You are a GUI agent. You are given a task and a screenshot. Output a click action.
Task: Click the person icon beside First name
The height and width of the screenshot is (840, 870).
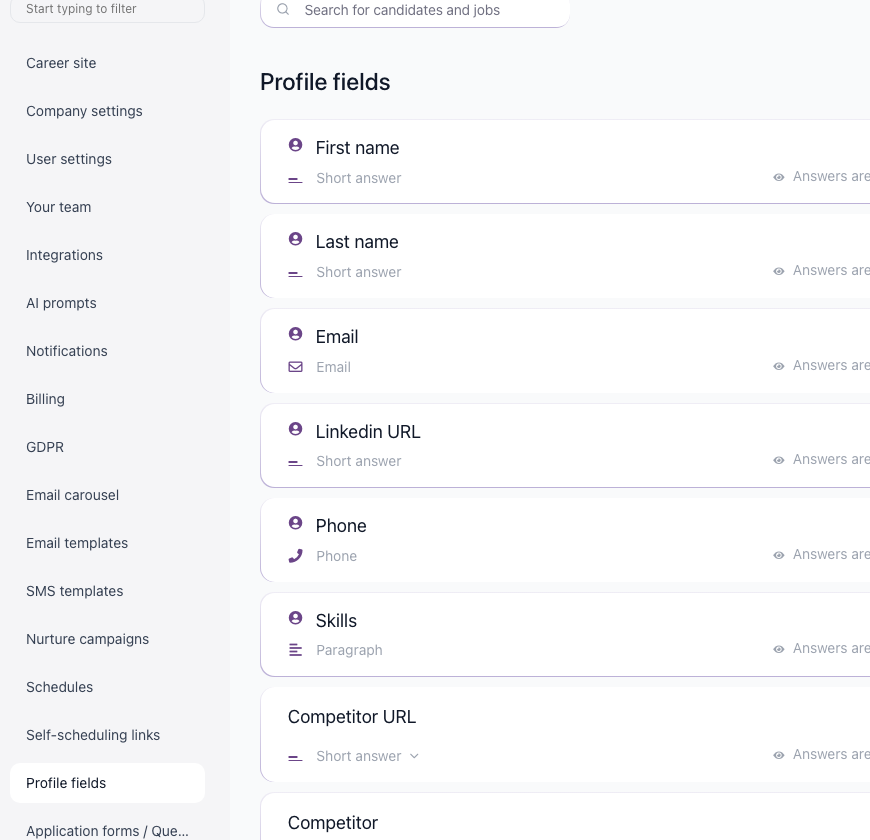point(296,145)
